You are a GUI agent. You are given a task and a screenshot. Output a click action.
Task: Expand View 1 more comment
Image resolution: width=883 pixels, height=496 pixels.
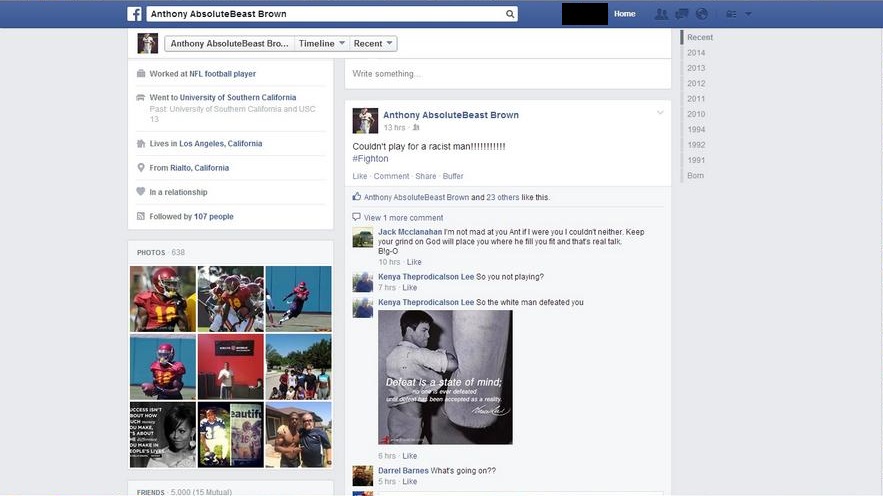click(x=403, y=218)
